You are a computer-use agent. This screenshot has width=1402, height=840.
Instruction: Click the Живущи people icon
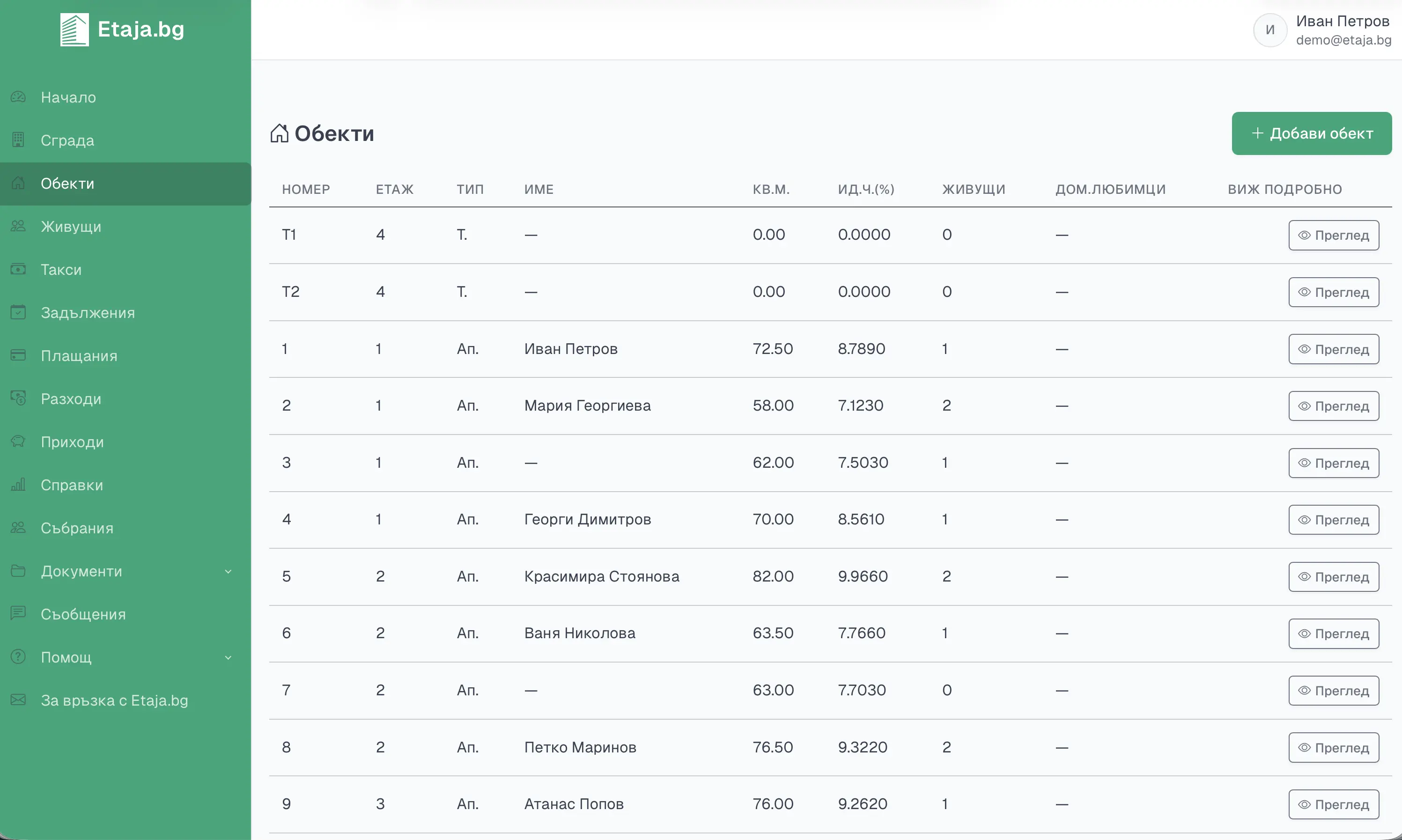tap(18, 227)
